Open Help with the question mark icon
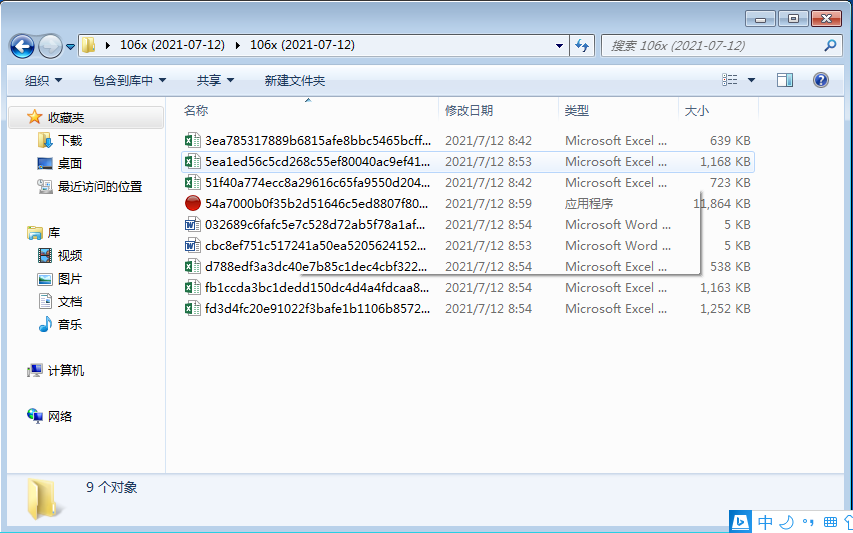Image resolution: width=853 pixels, height=533 pixels. pyautogui.click(x=820, y=80)
